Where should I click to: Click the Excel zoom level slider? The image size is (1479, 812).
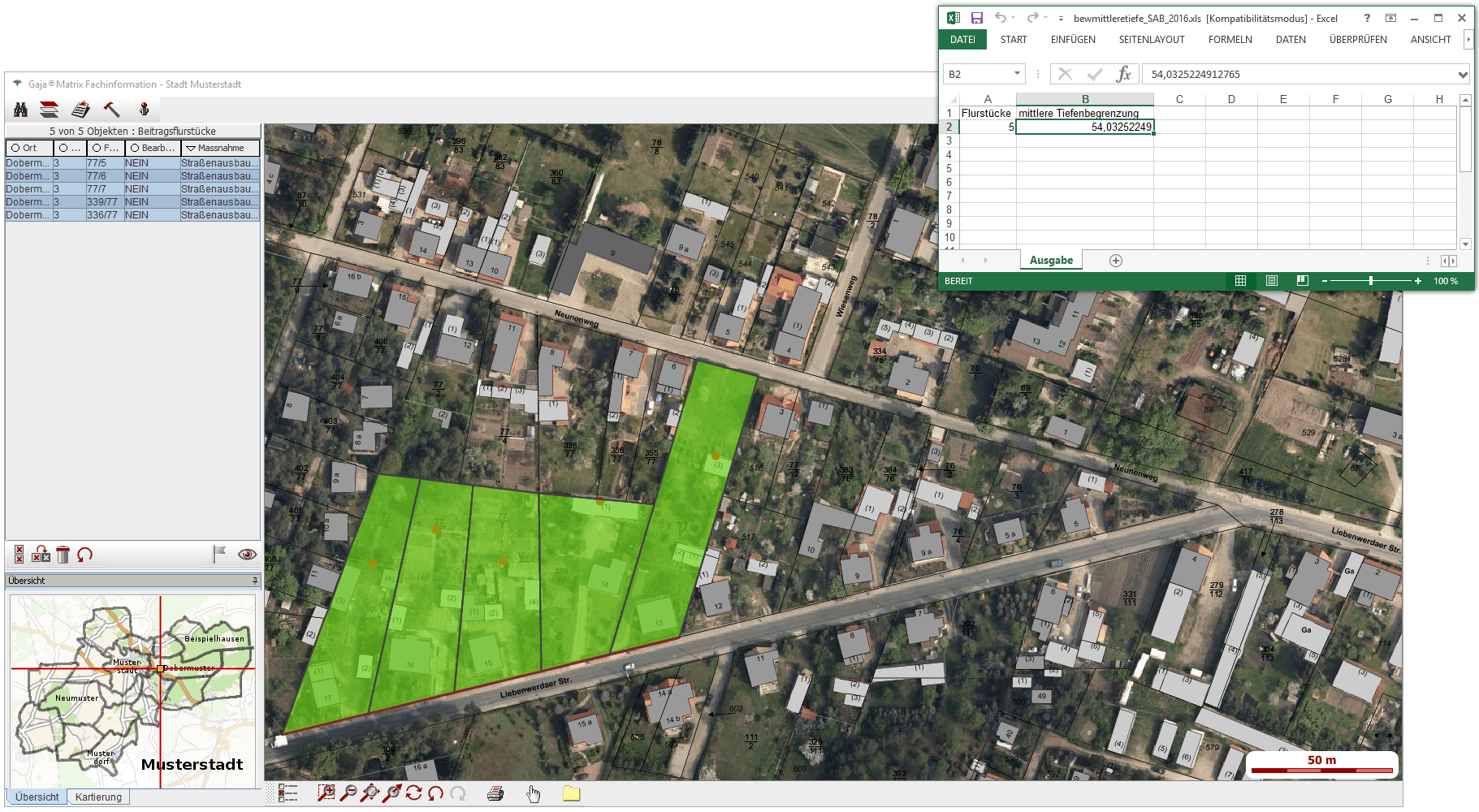1371,281
